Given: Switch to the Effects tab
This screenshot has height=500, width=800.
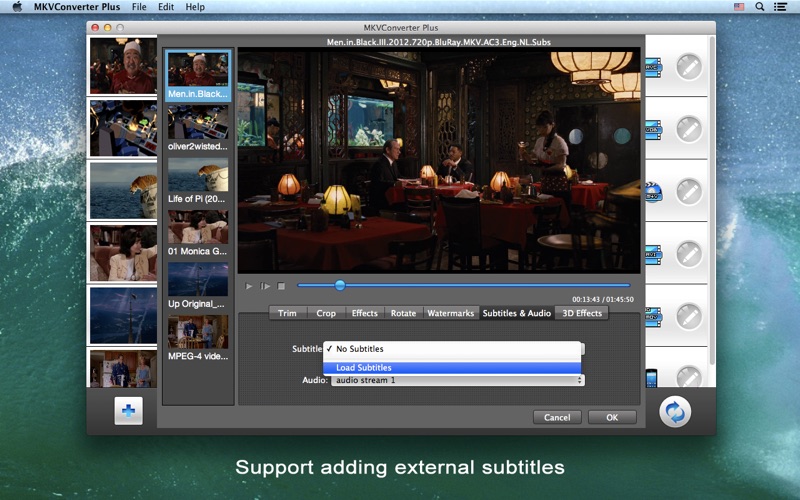Looking at the screenshot, I should (x=365, y=313).
